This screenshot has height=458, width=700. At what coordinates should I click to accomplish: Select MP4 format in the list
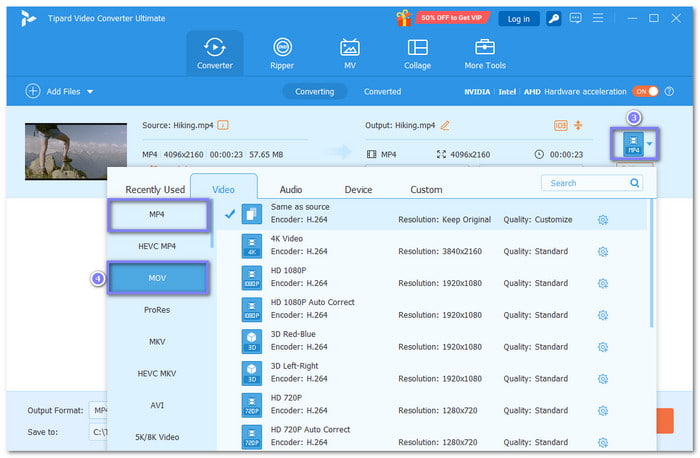(x=157, y=215)
